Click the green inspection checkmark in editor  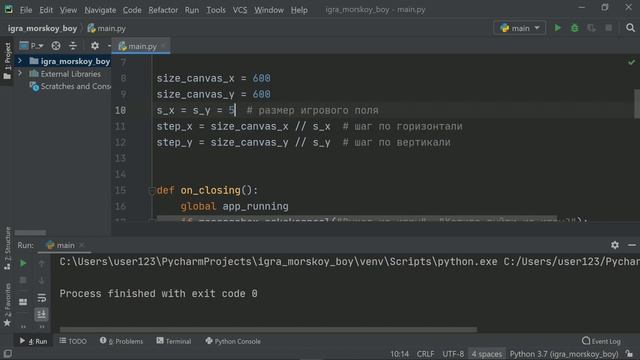click(631, 62)
